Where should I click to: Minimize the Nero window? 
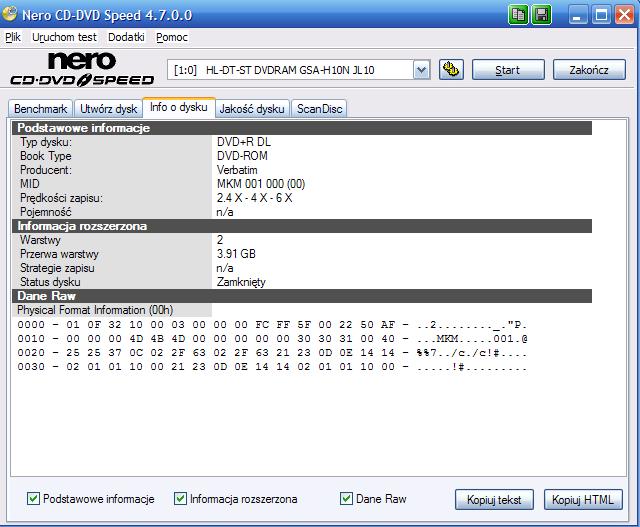[577, 15]
